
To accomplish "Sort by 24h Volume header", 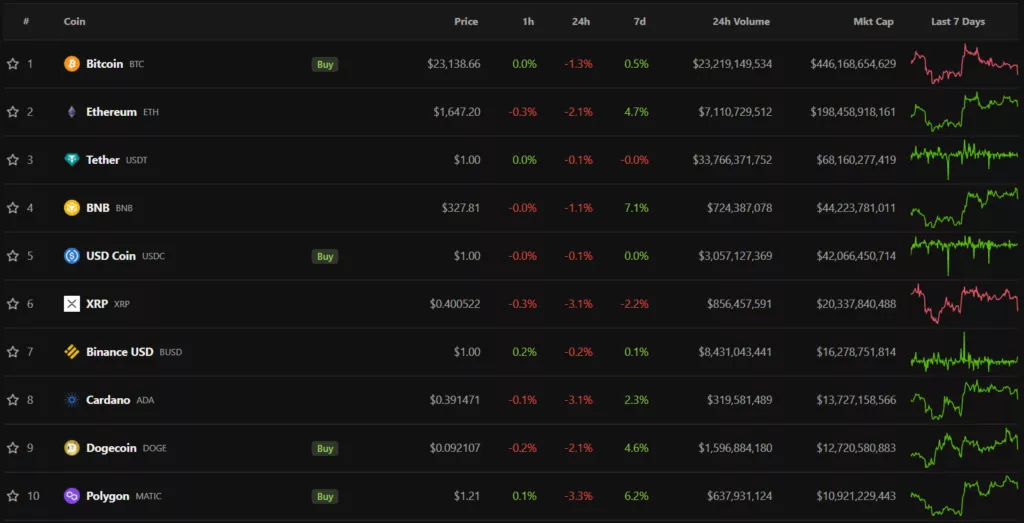I will tap(741, 22).
